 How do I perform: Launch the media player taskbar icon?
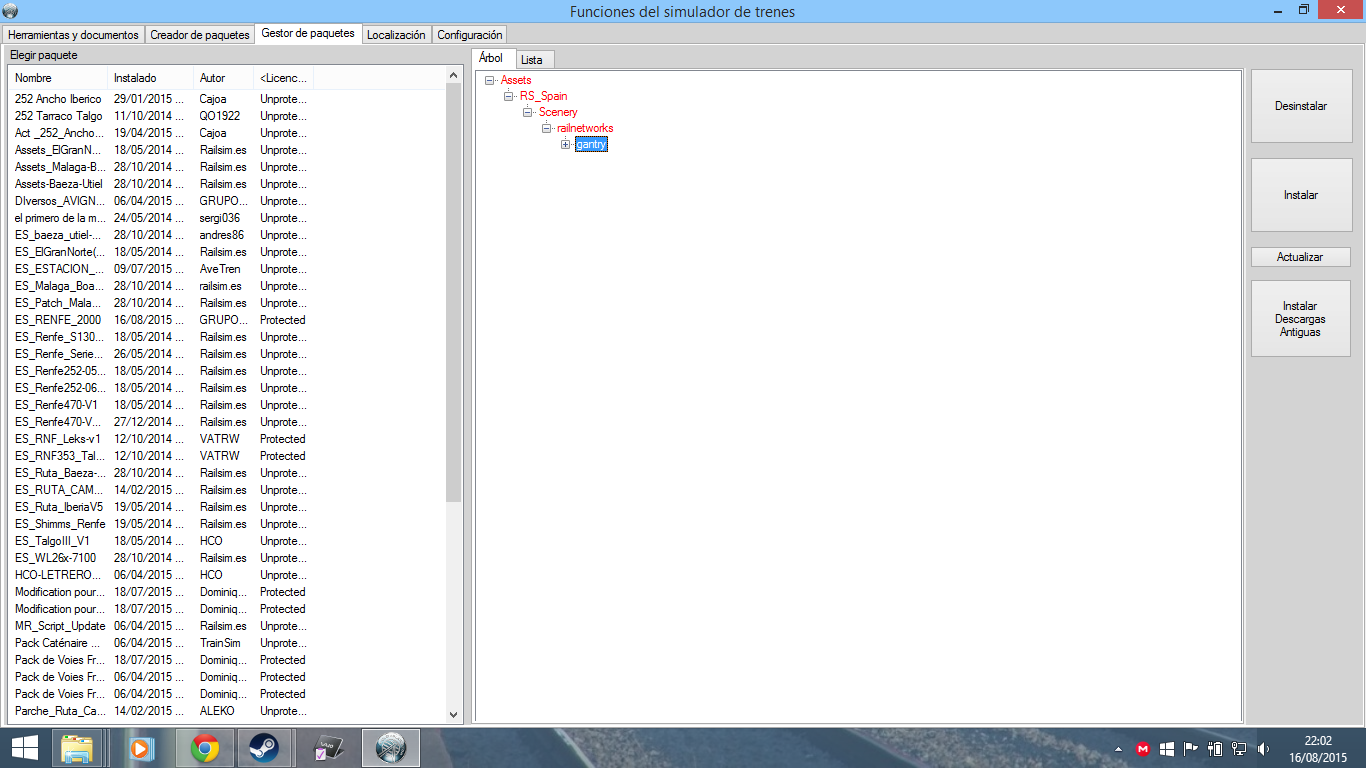pyautogui.click(x=141, y=747)
